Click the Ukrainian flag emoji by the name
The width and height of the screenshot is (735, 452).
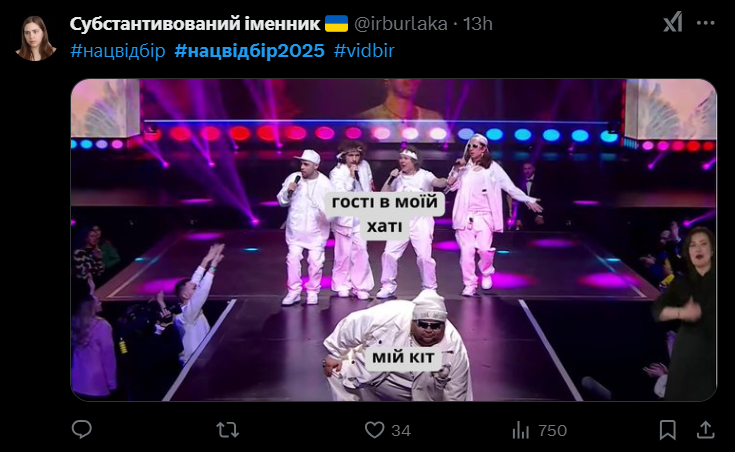[336, 23]
